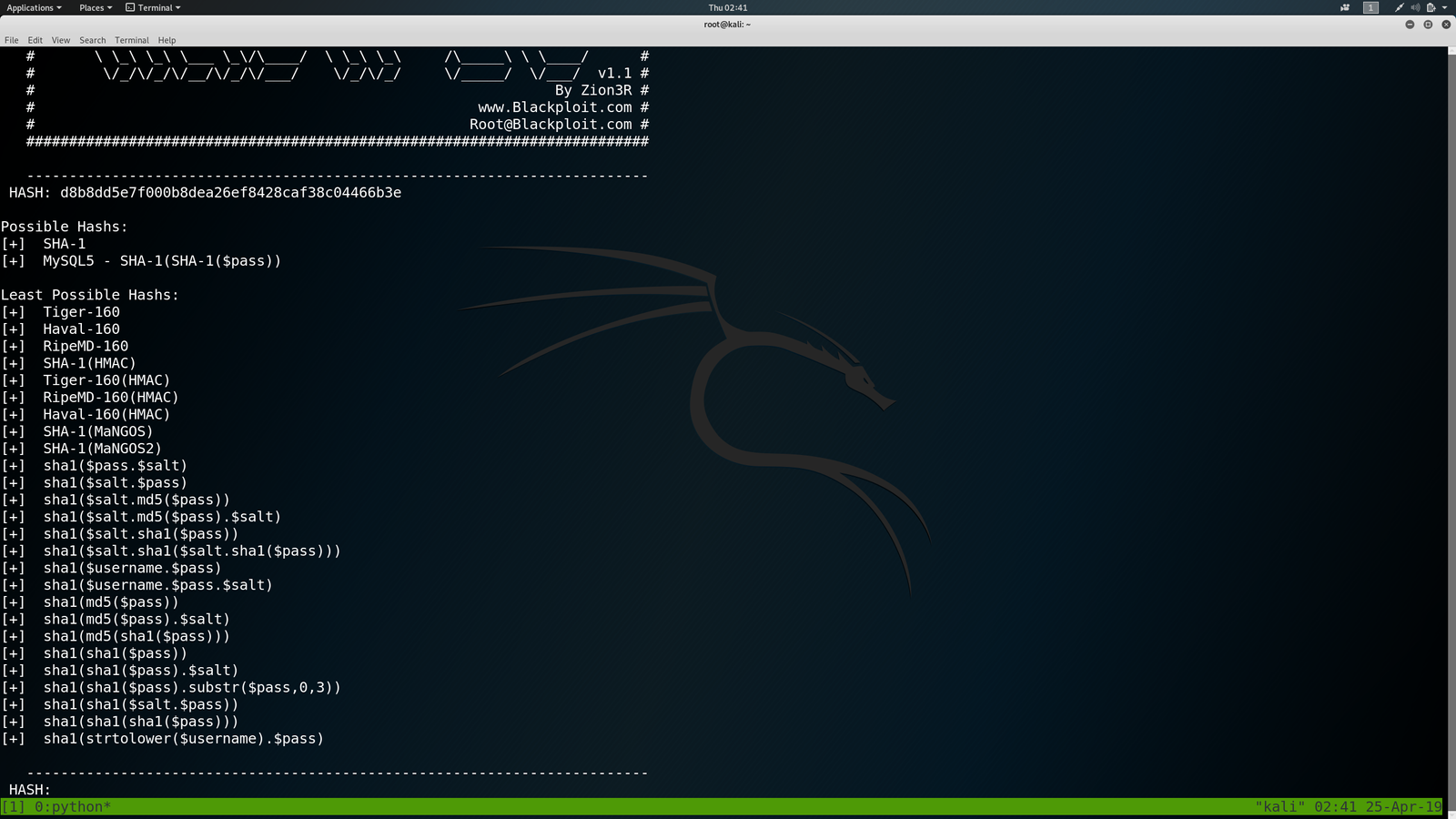
Task: Click the tmux window tab 0:python
Action: 72,807
